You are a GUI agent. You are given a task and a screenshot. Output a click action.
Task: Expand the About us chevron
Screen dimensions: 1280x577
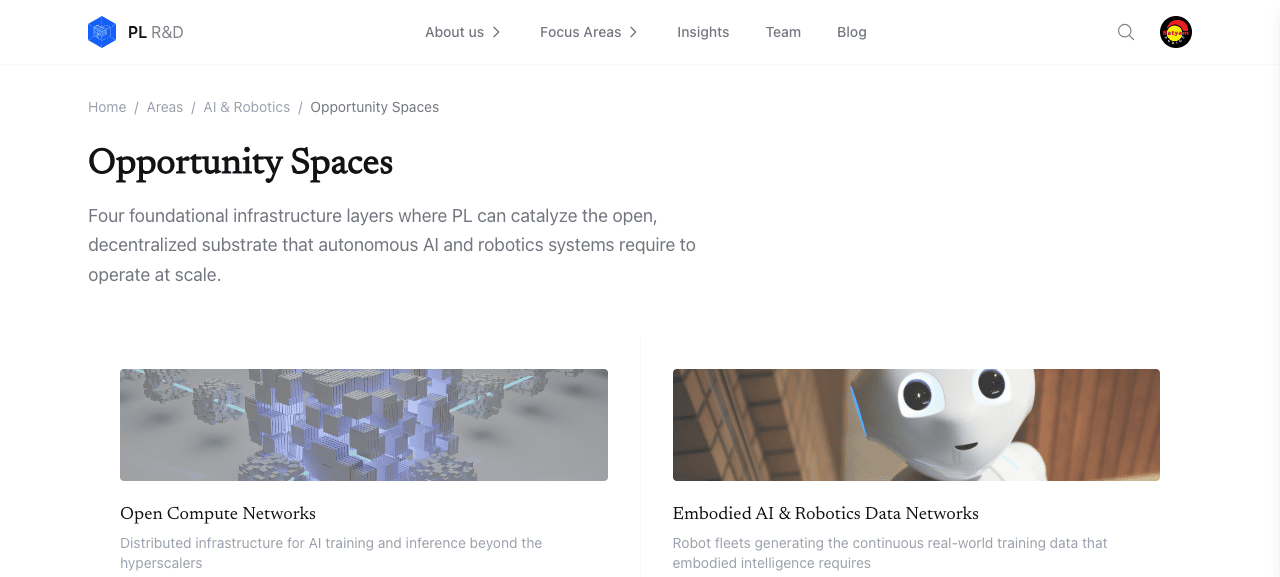click(x=496, y=32)
